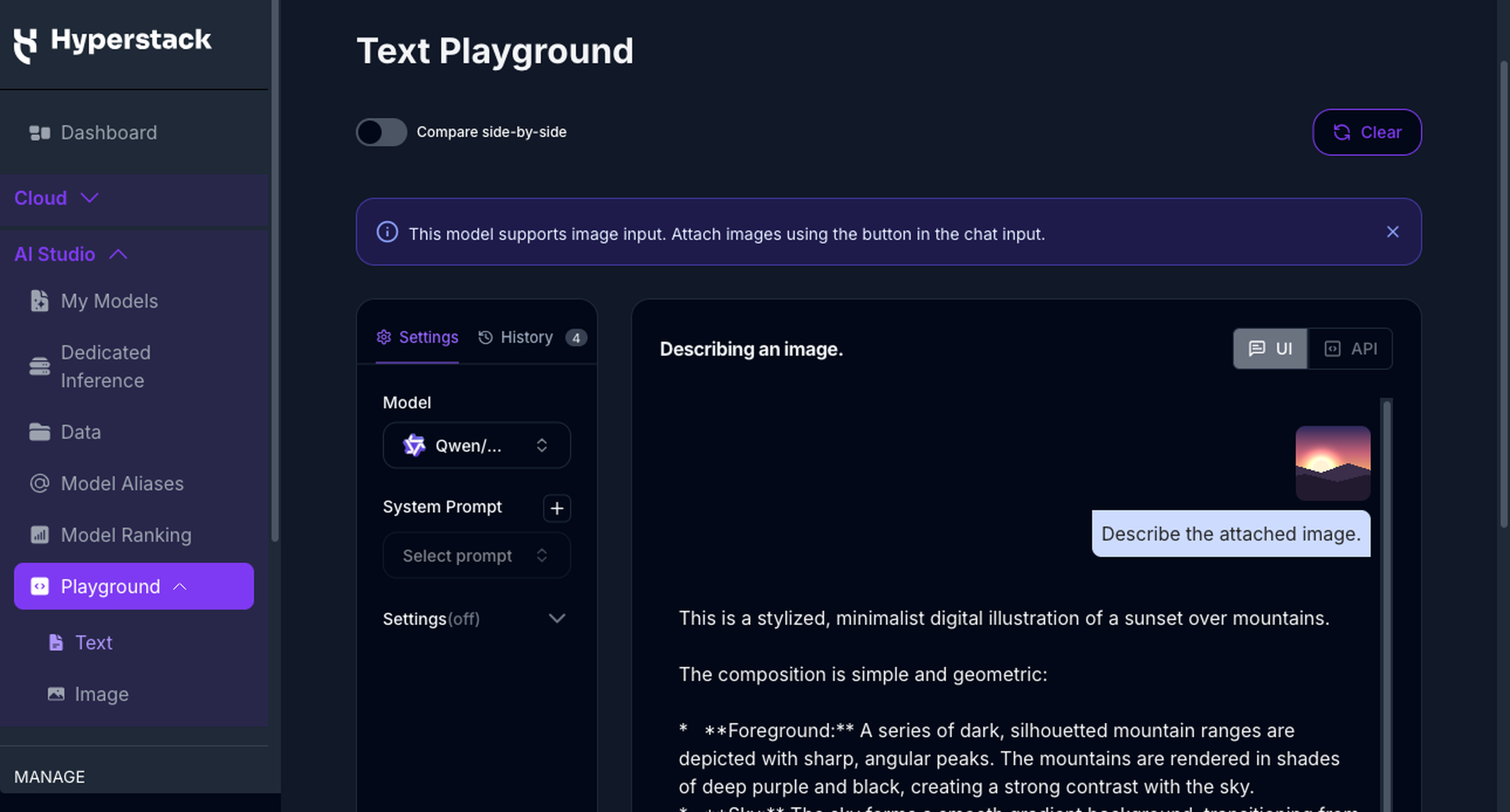Go to Model Aliases

[122, 484]
